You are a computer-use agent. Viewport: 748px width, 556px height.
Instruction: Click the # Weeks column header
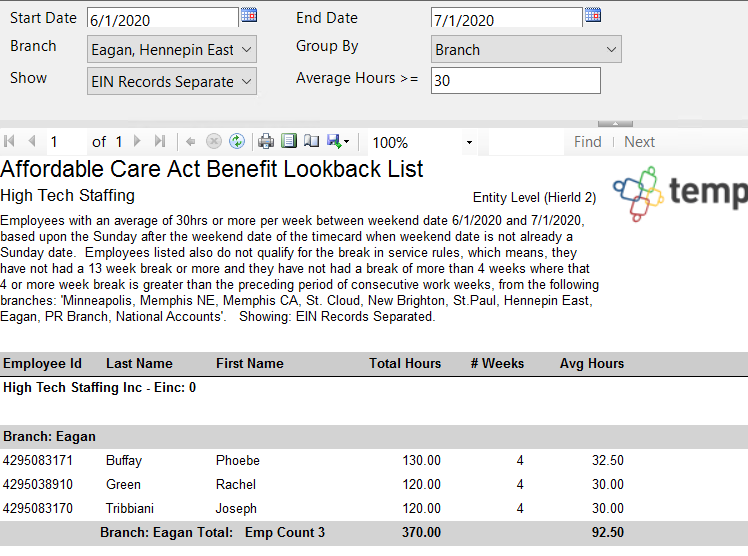pos(497,363)
